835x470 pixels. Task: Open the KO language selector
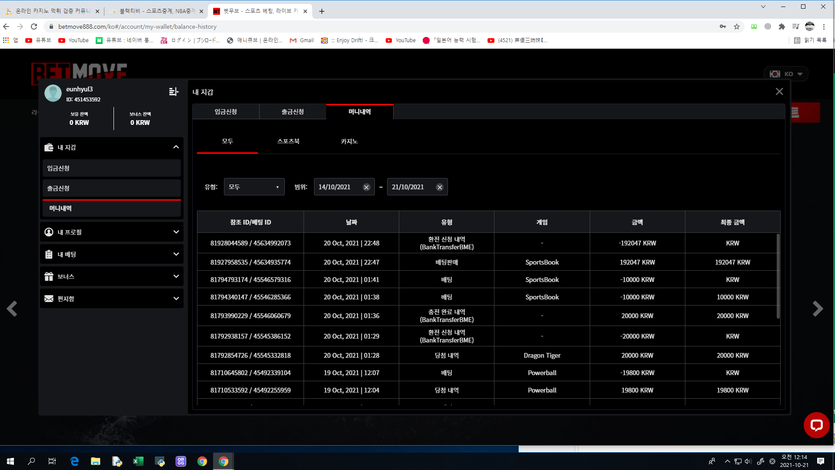(x=786, y=74)
